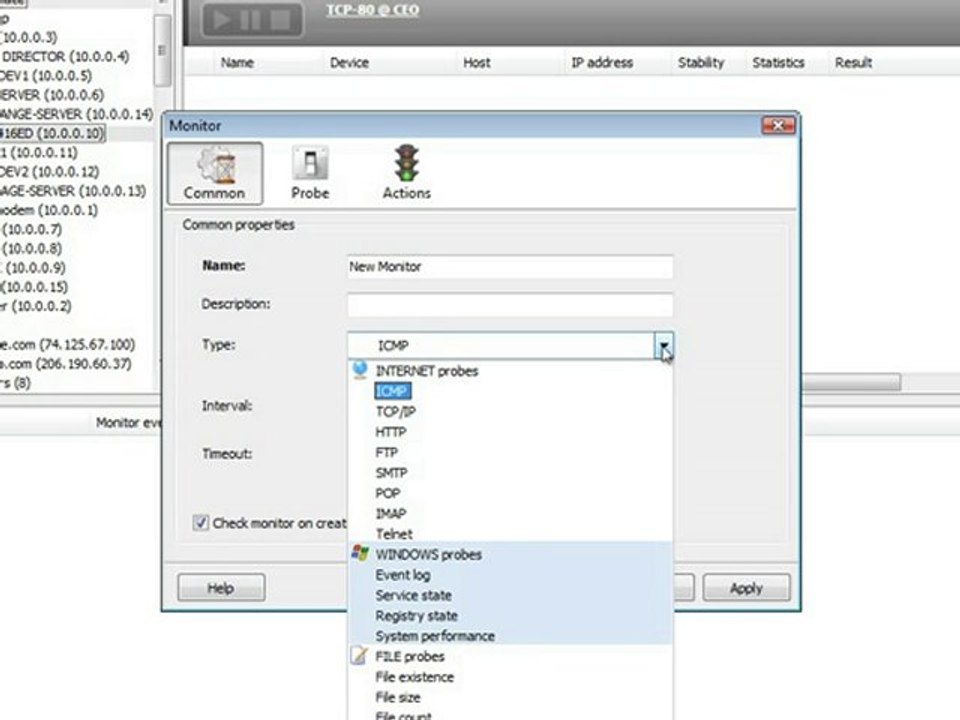
Task: Open the TCP-80 @ CEO link
Action: tap(373, 10)
